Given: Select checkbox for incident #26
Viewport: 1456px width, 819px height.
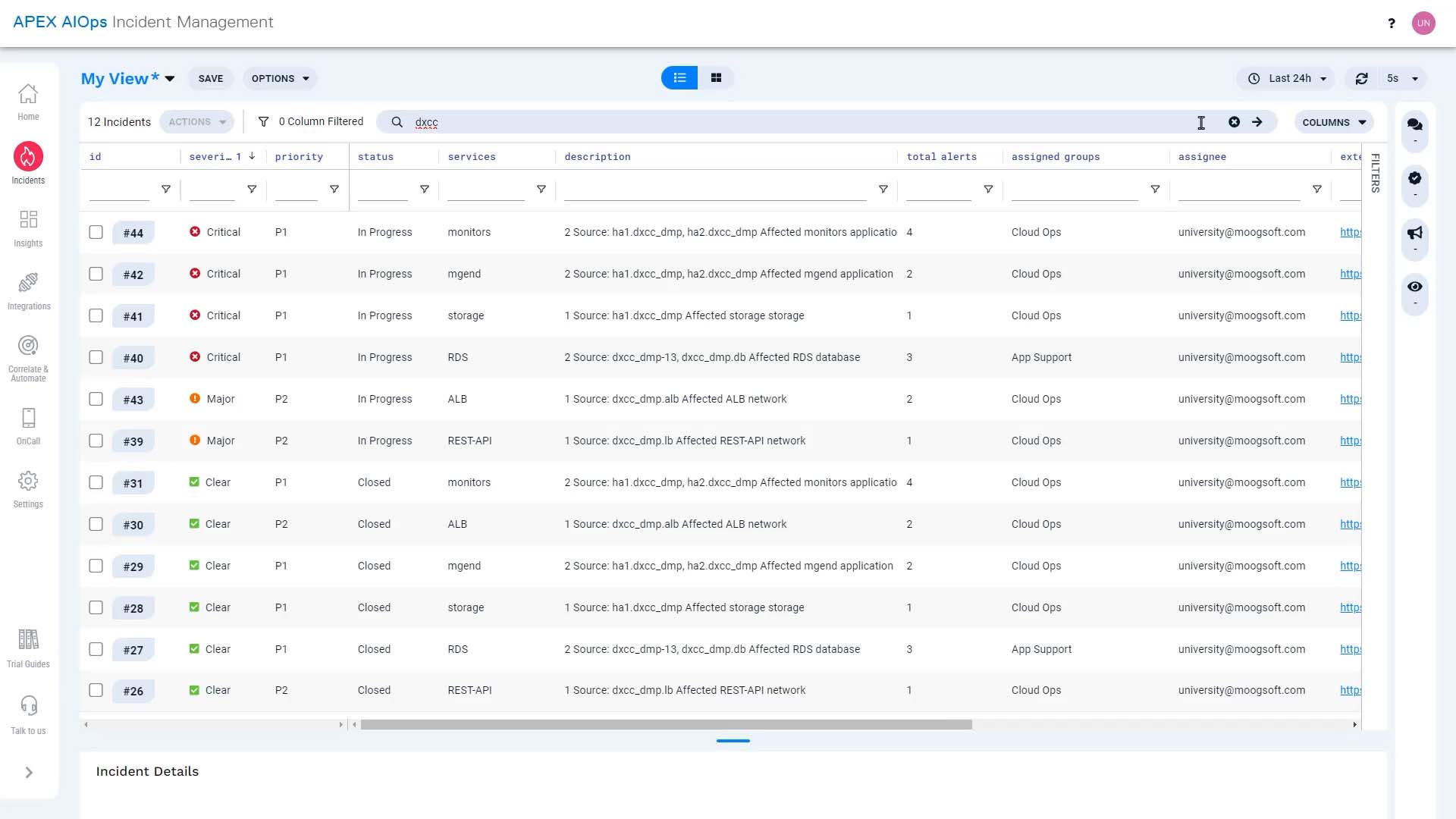Looking at the screenshot, I should [96, 690].
